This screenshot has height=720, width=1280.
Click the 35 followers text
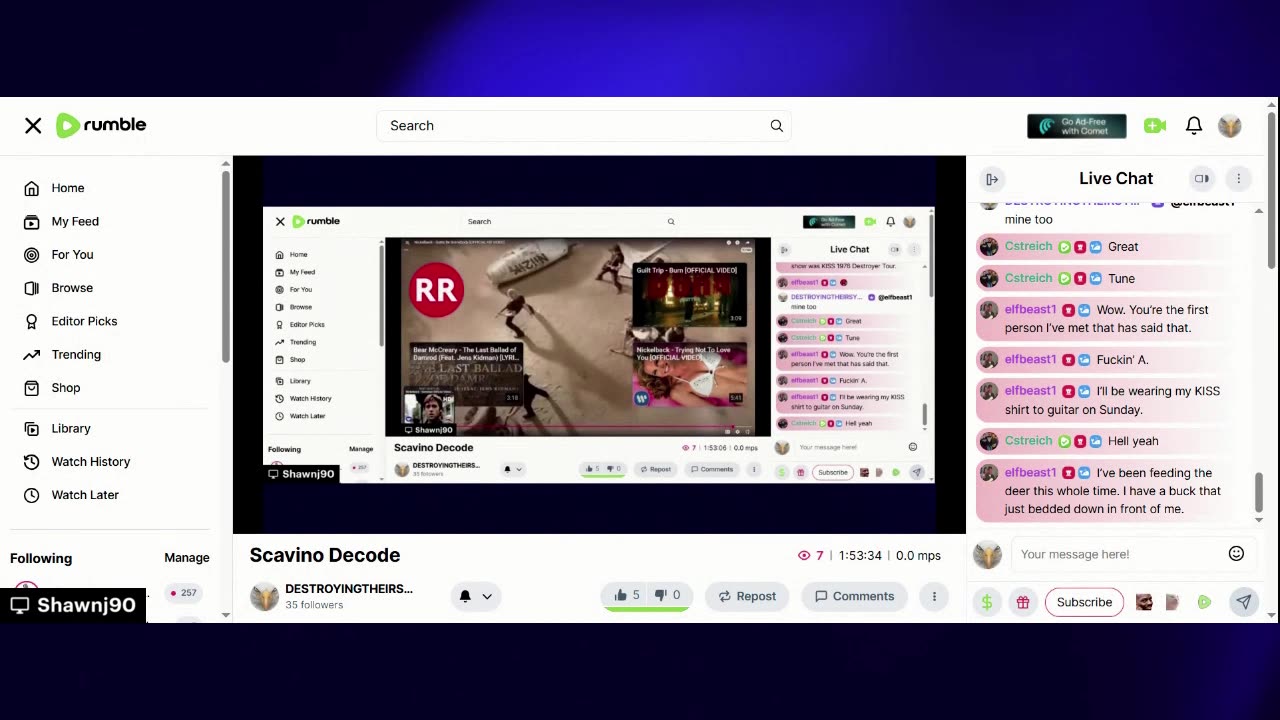point(314,605)
